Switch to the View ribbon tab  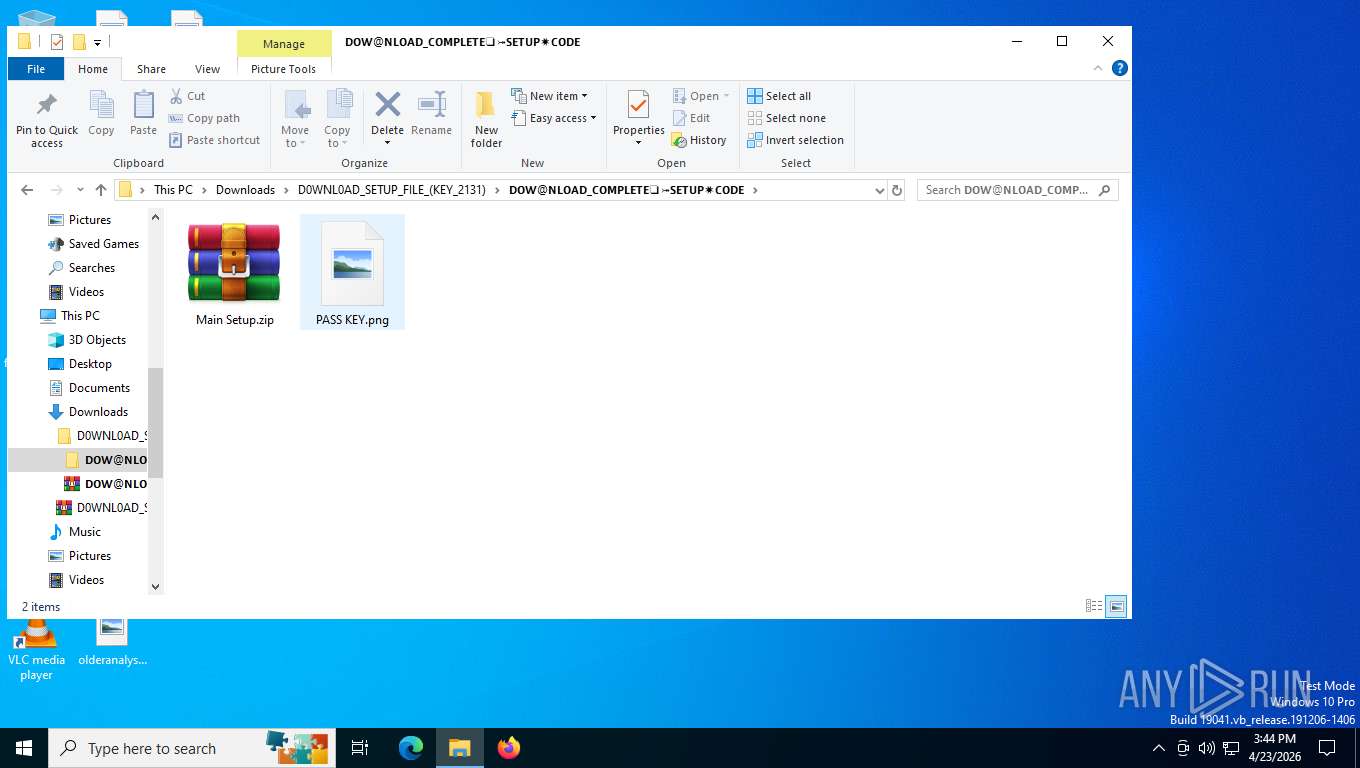pyautogui.click(x=207, y=69)
